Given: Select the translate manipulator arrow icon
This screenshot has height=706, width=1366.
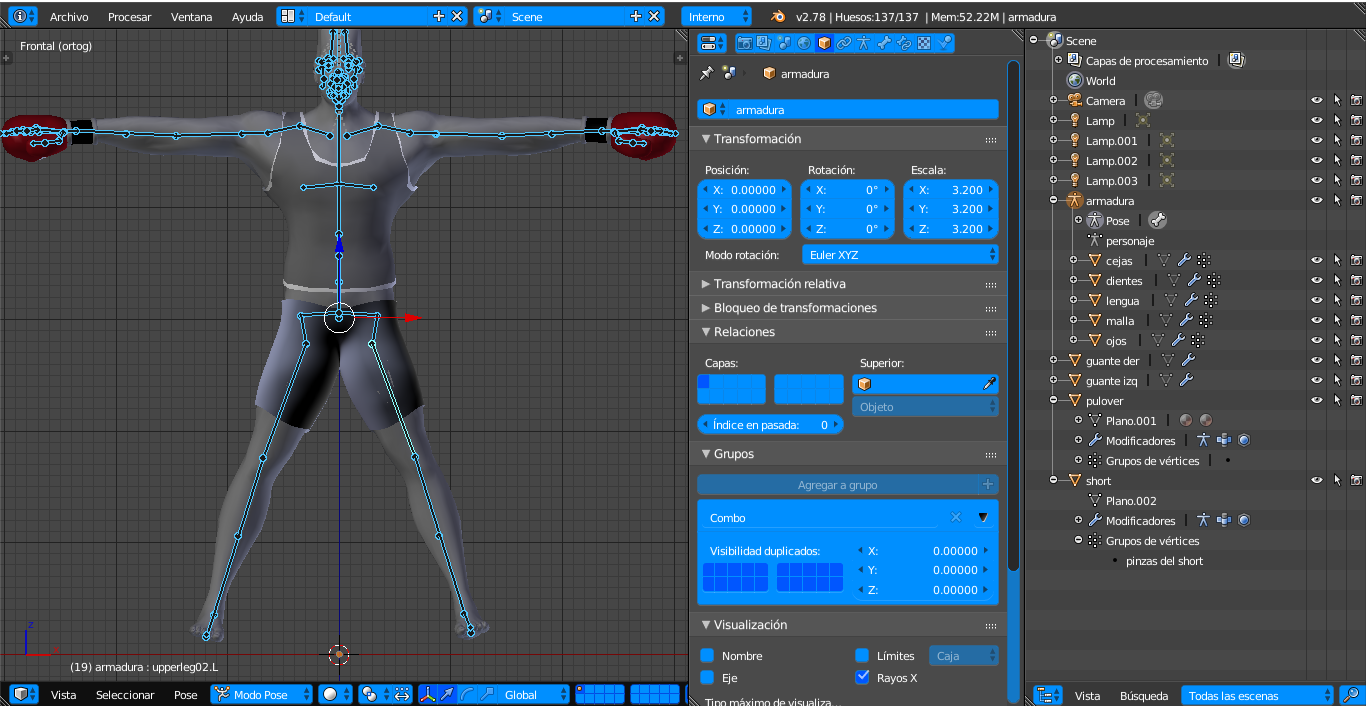Looking at the screenshot, I should coord(446,694).
